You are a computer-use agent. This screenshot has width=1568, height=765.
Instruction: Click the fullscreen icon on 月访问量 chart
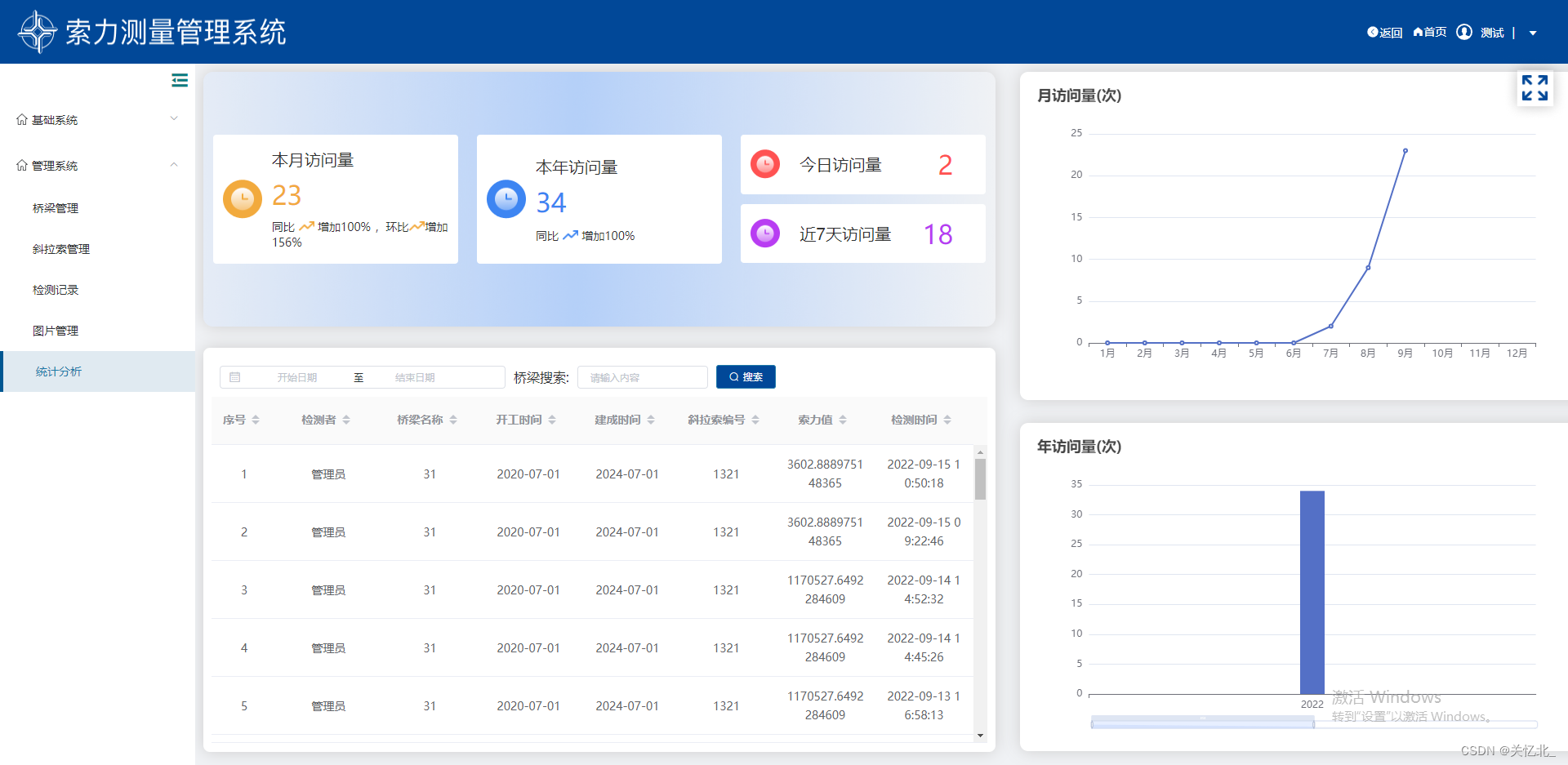coord(1535,88)
